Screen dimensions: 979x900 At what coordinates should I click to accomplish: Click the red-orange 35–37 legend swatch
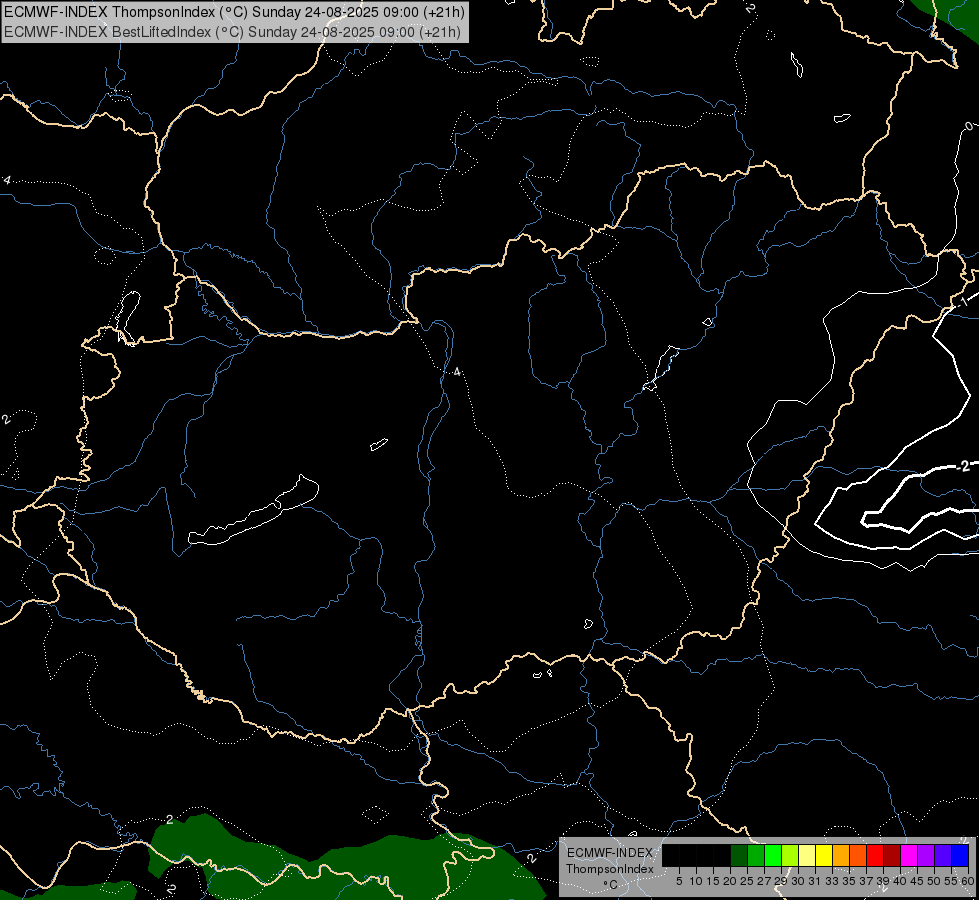(858, 855)
